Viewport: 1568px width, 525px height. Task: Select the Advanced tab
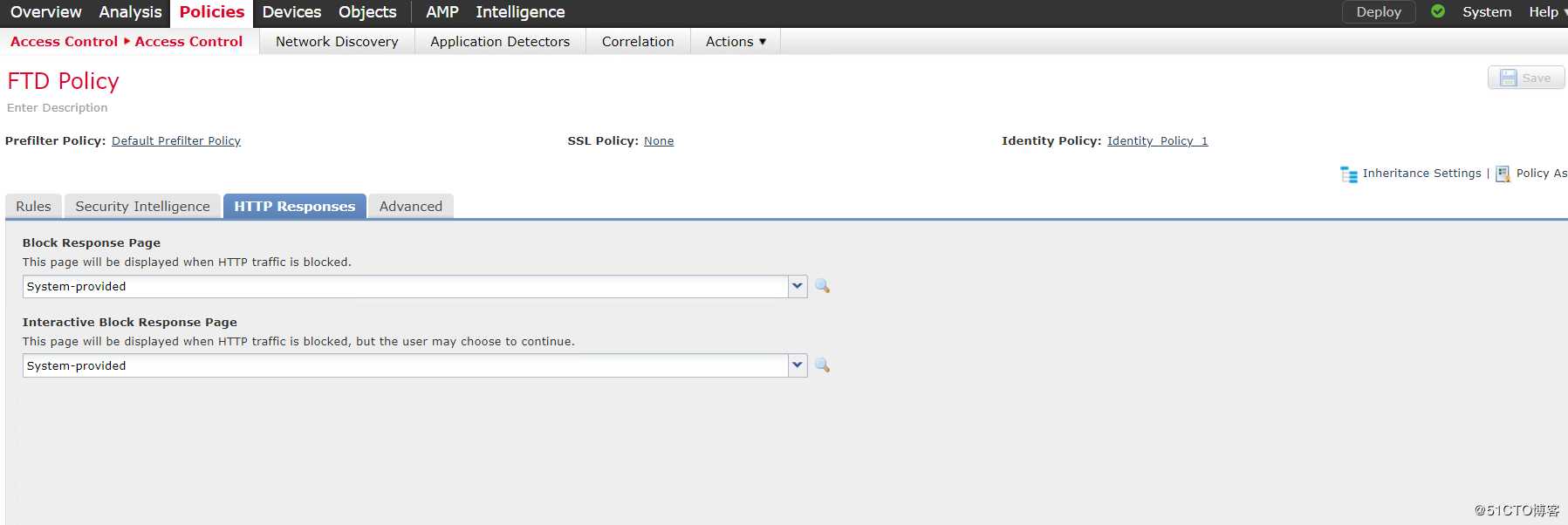tap(410, 207)
